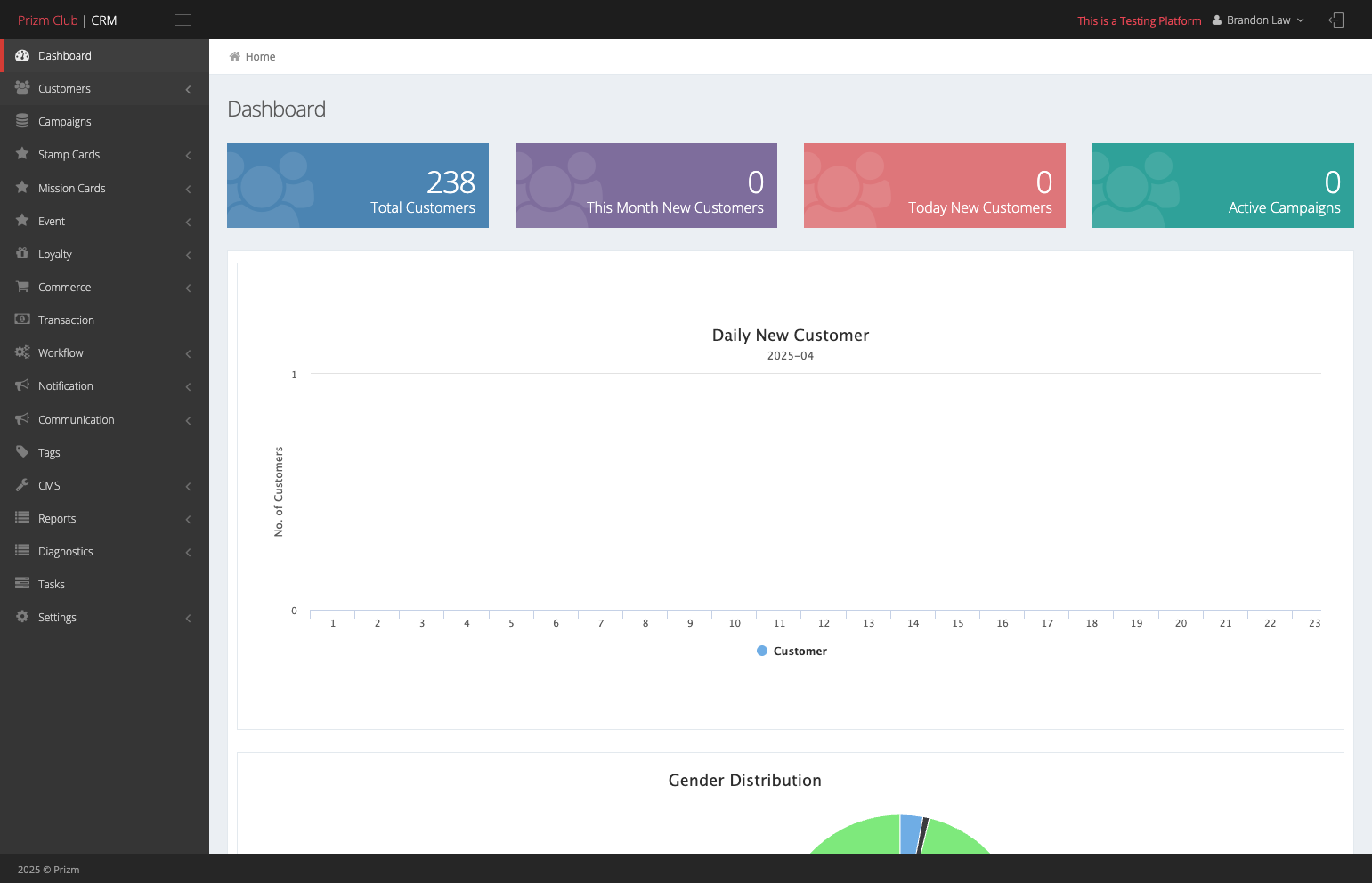Click the blue slice of Gender Distribution pie

coord(911,833)
